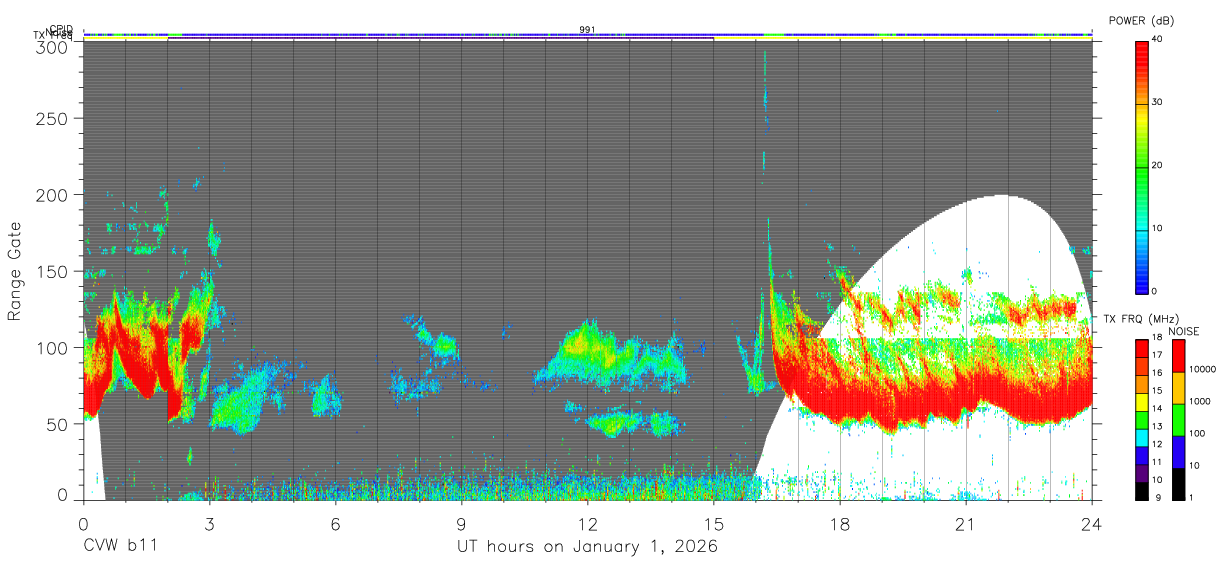1228x567 pixels.
Task: Pick the green swatch in NOISE legend
Action: tap(1179, 419)
